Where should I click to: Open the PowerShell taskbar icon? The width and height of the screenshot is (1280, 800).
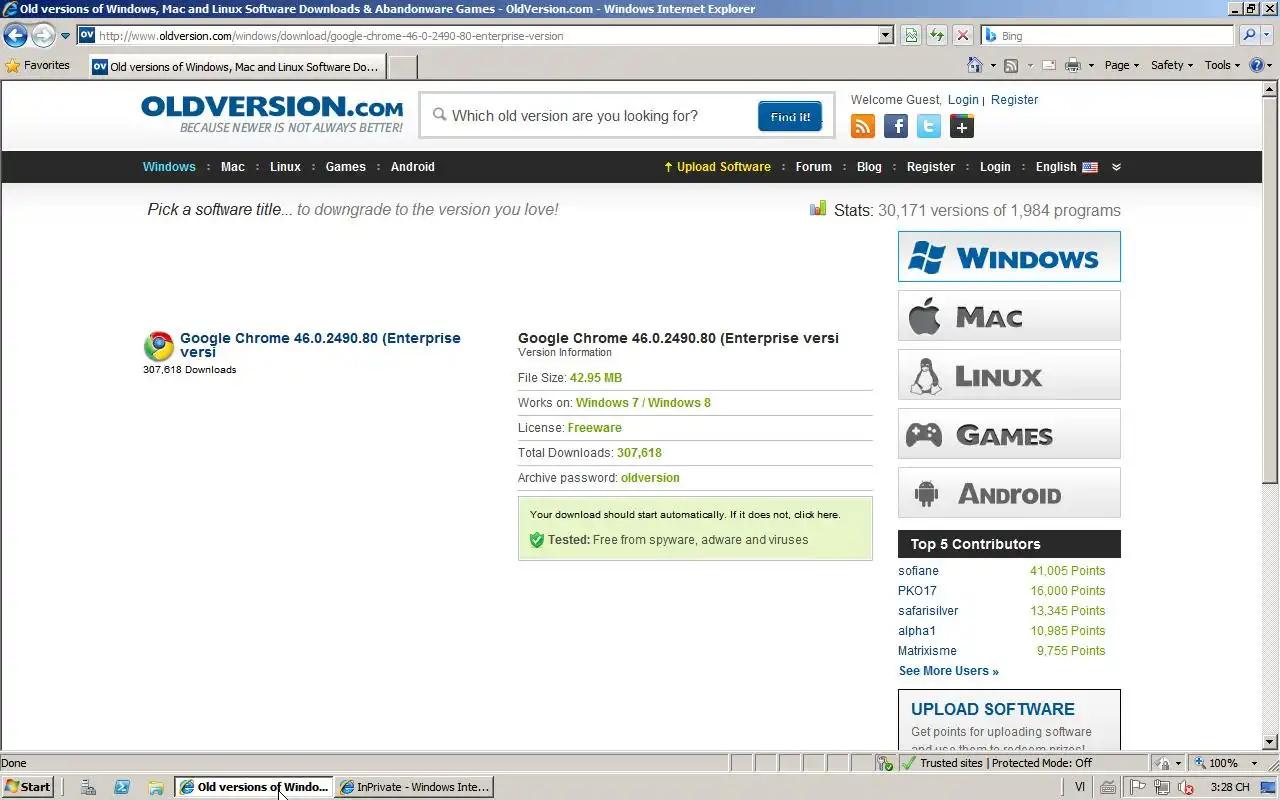click(x=122, y=787)
